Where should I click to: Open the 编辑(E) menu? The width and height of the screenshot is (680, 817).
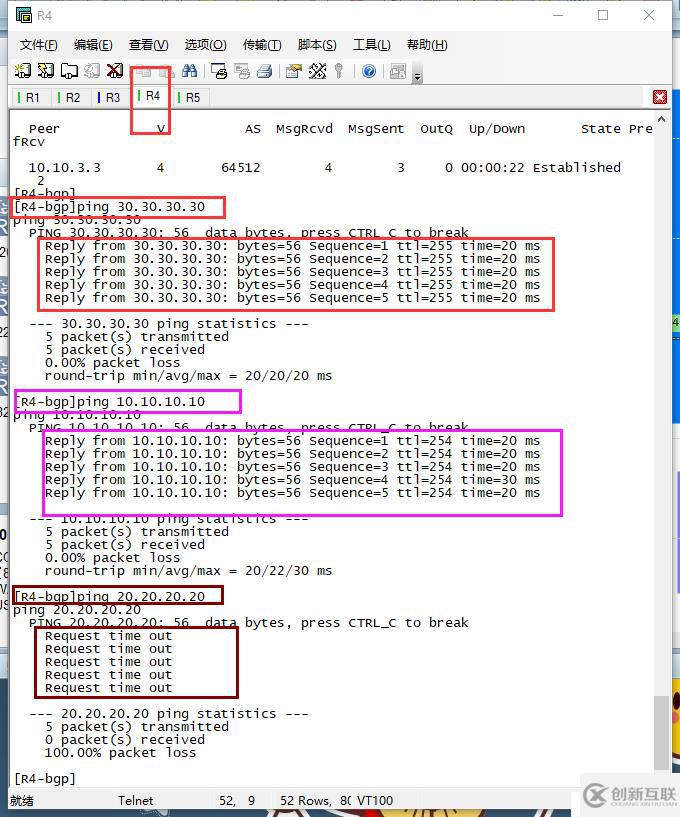point(93,45)
